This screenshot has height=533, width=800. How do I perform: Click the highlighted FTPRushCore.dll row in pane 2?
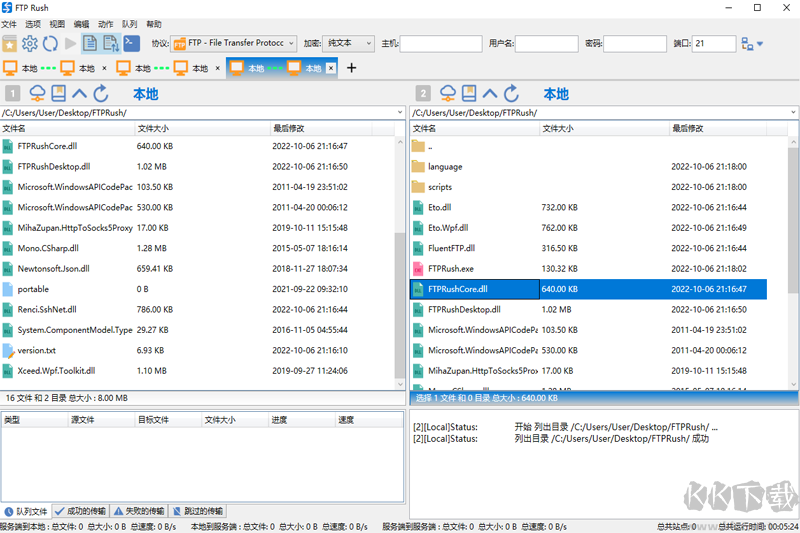tap(589, 289)
